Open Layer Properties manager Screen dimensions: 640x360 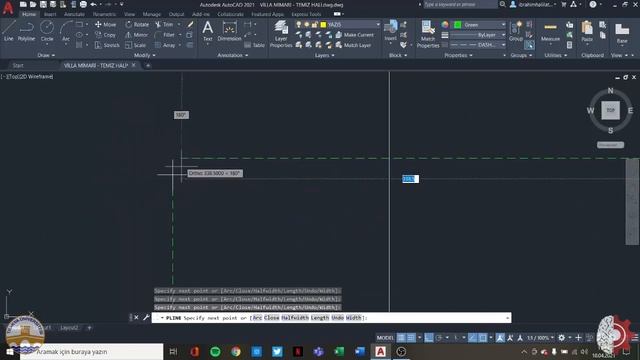[x=281, y=33]
